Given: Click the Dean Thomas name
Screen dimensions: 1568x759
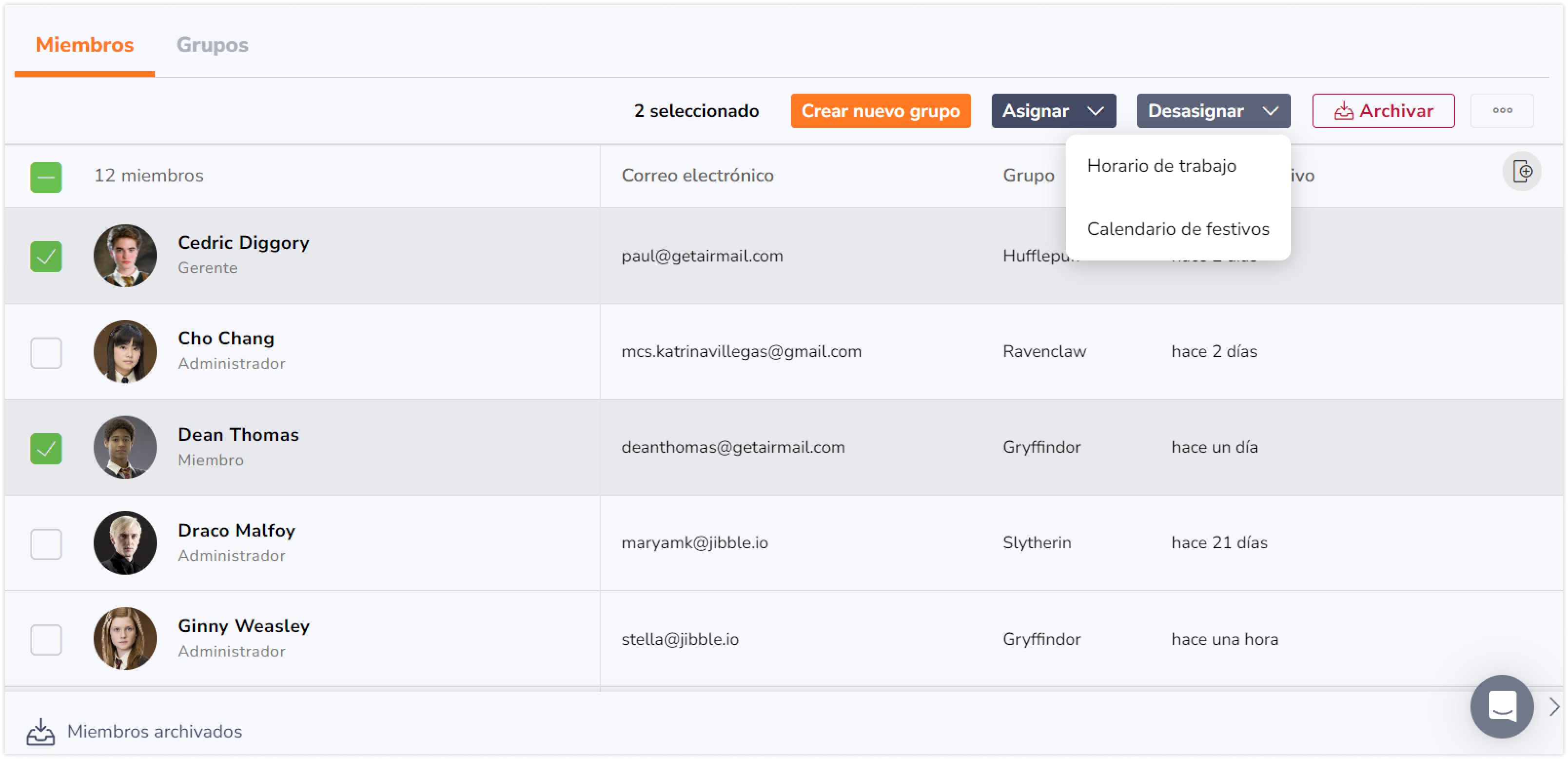Looking at the screenshot, I should (x=238, y=434).
